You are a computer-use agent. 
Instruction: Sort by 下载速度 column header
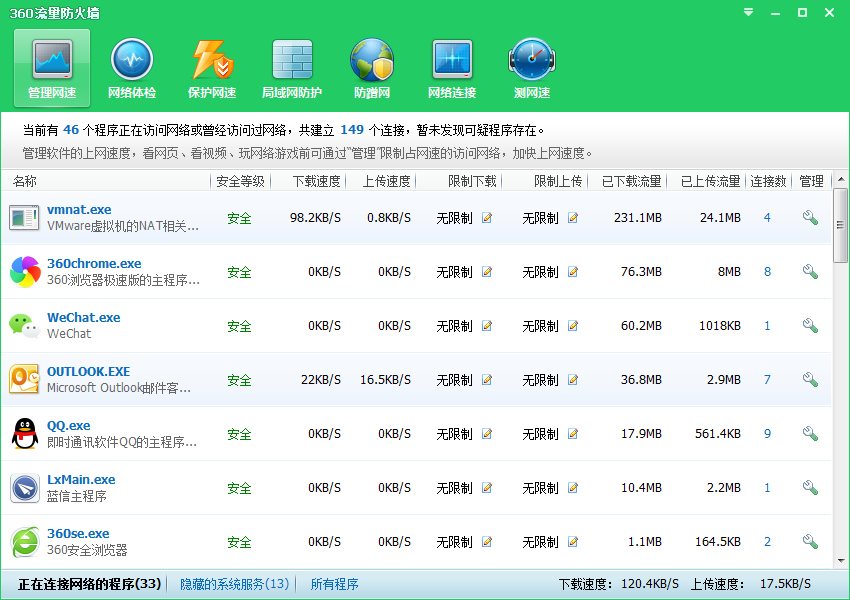(x=317, y=181)
